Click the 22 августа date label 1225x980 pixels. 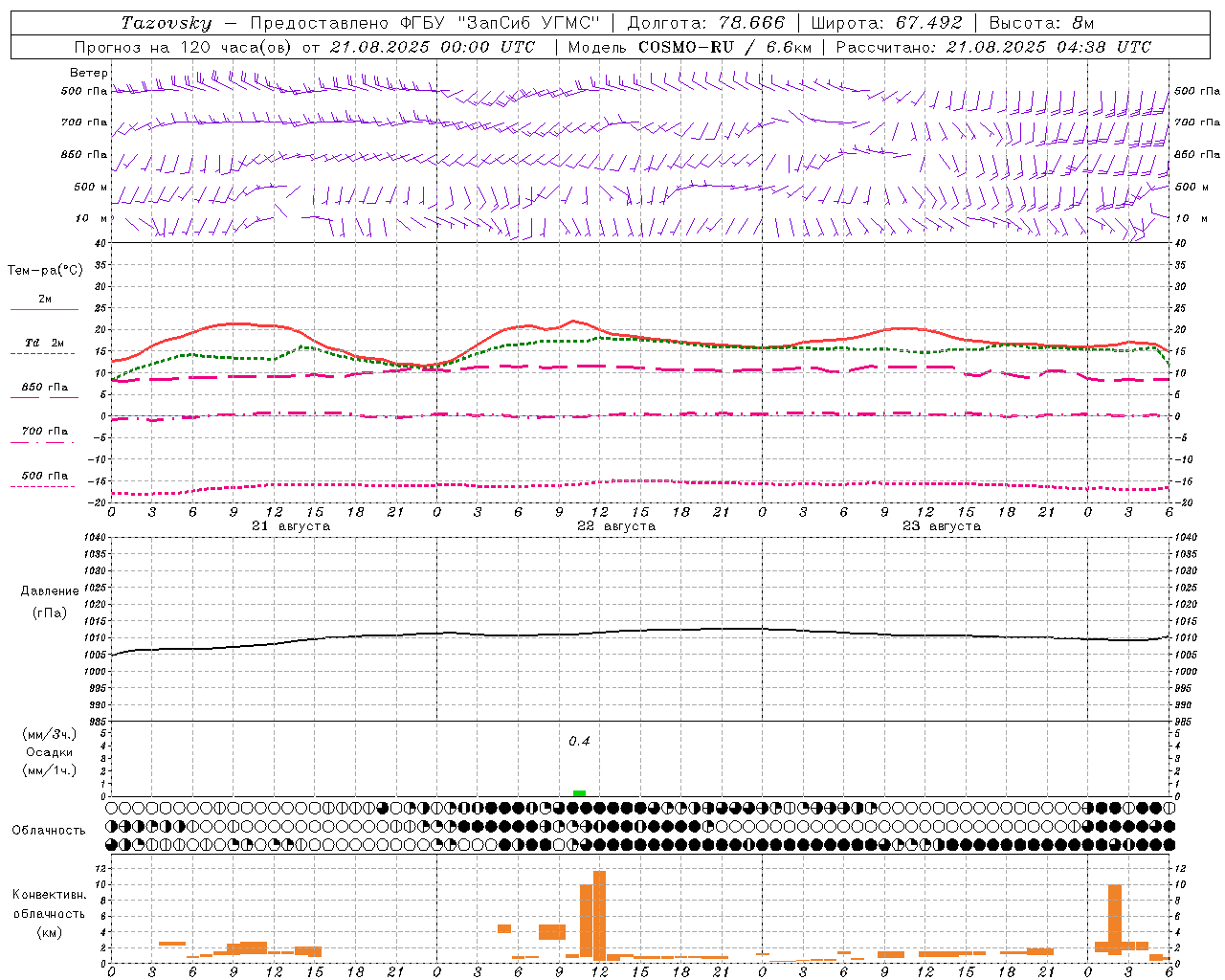[616, 526]
